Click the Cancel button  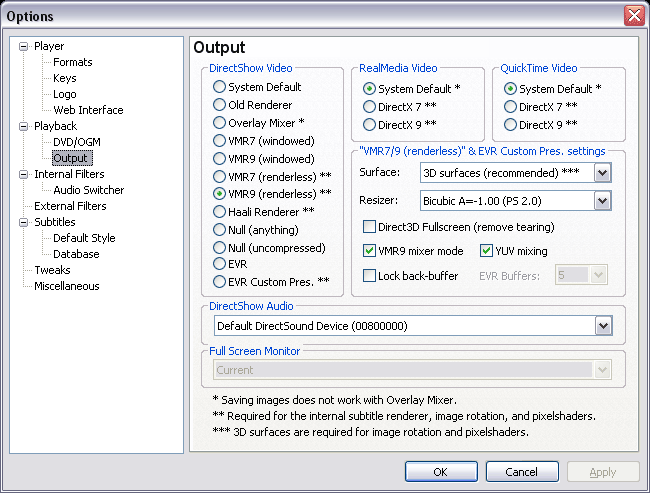pyautogui.click(x=522, y=472)
